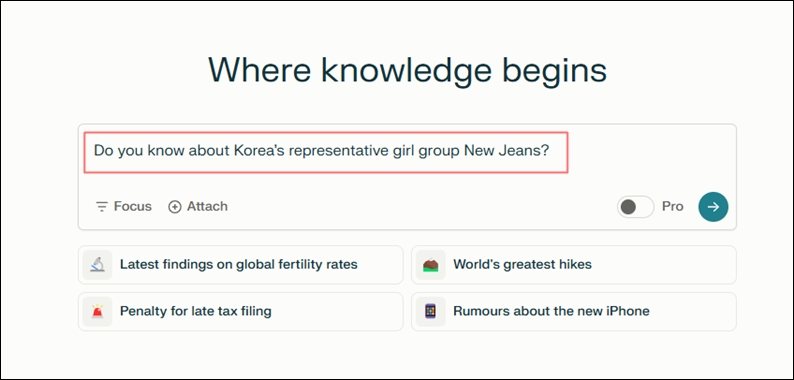Click the siren icon on tax card
Screen dimensions: 794x380
click(x=97, y=311)
